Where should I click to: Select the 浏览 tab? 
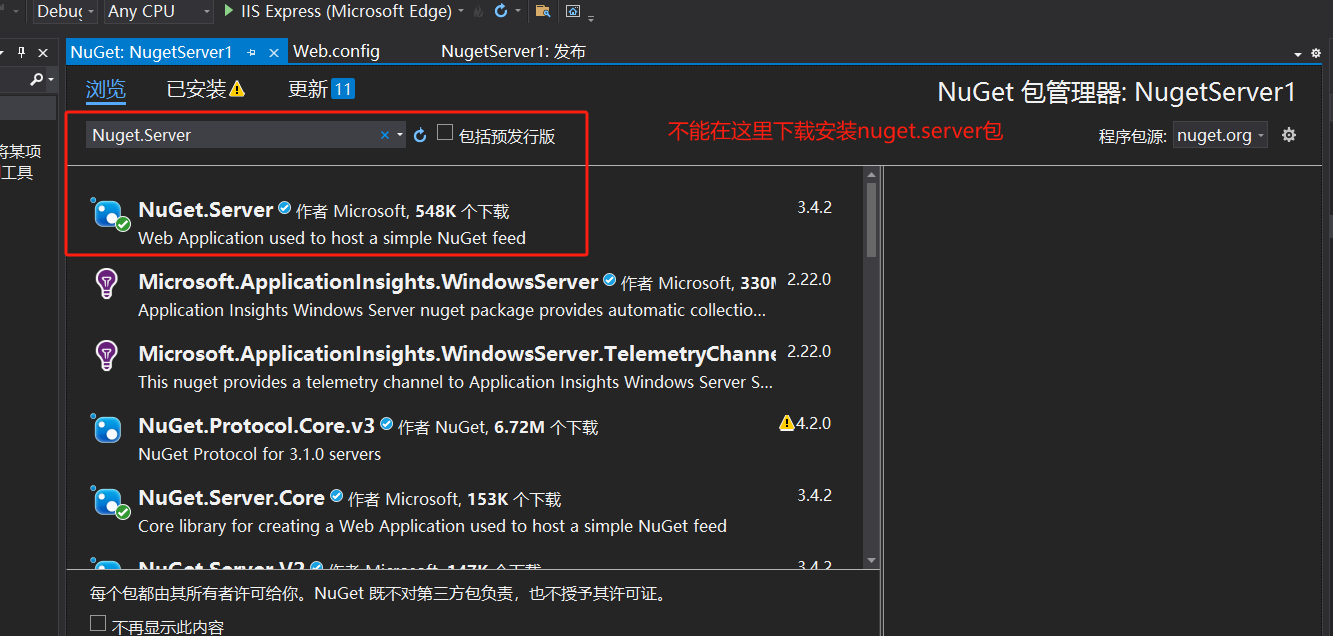pyautogui.click(x=106, y=89)
